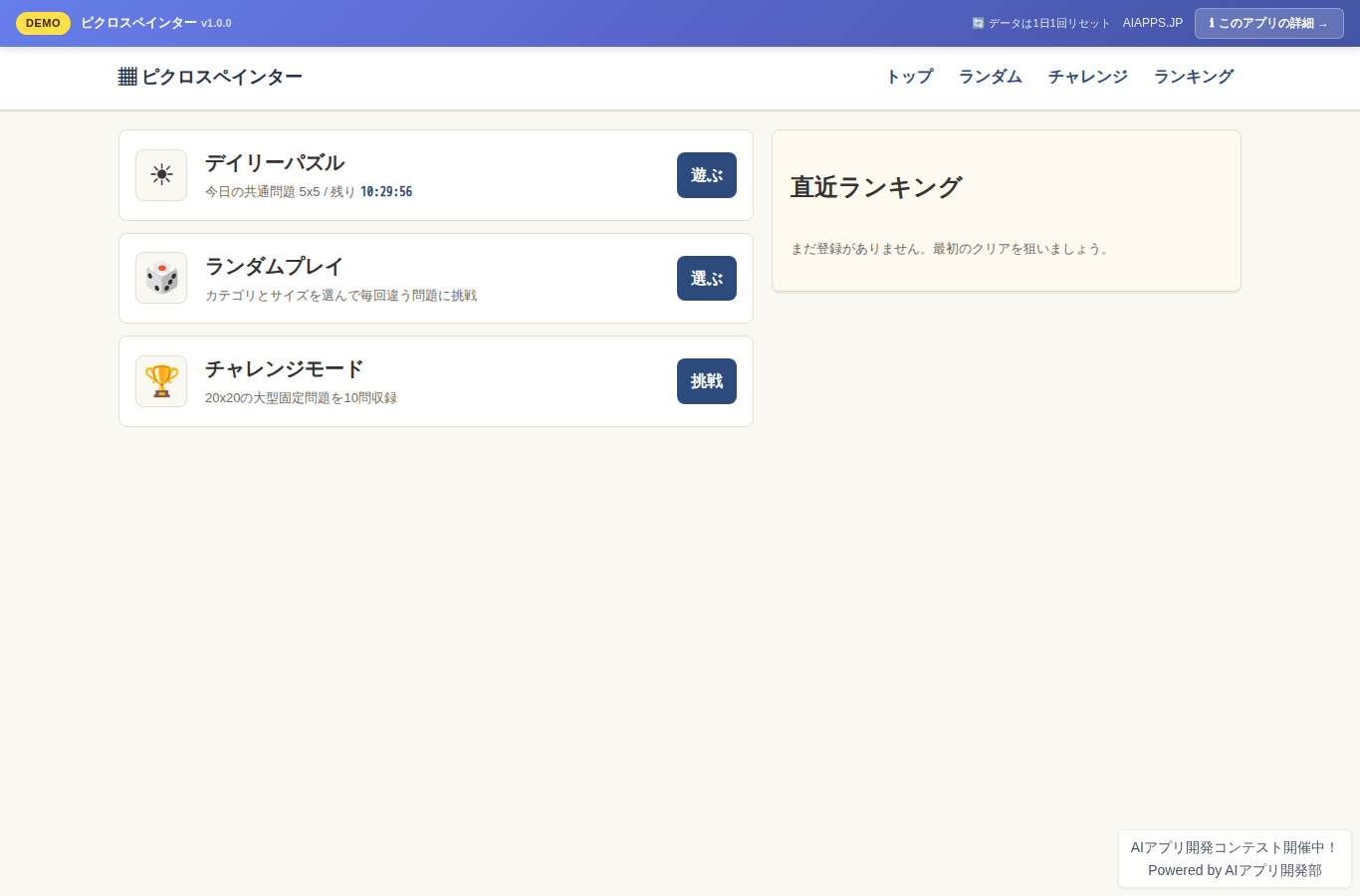Click text 20x20の大型固定問題を10問収録

pyautogui.click(x=301, y=397)
